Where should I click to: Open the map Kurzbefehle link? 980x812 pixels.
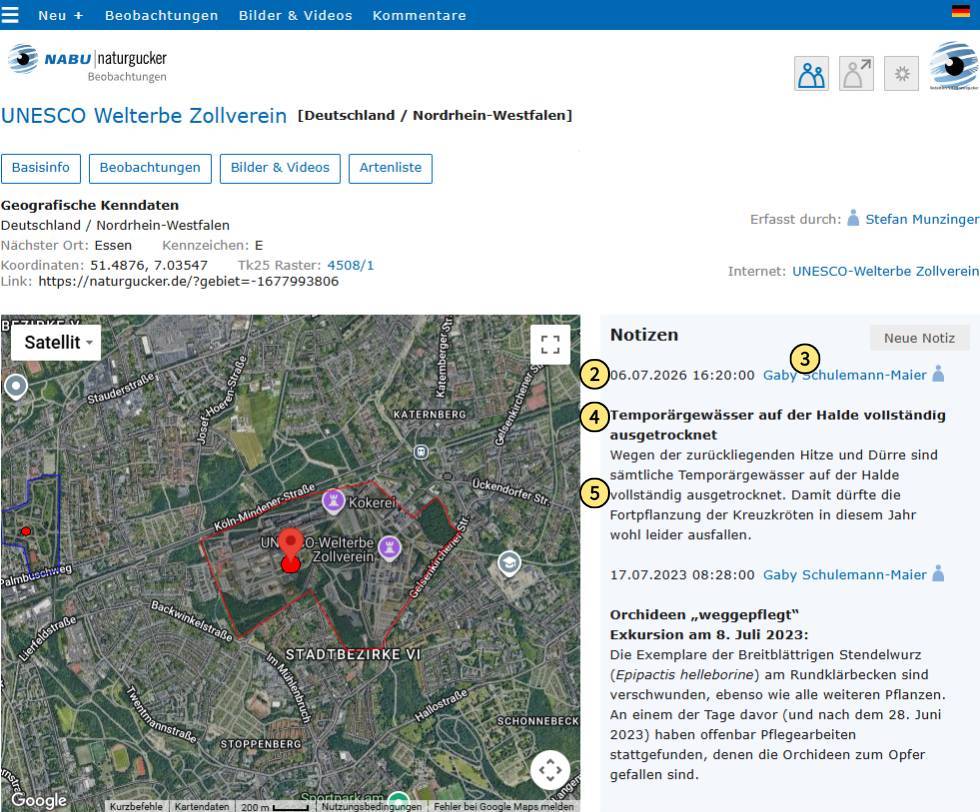(x=136, y=806)
